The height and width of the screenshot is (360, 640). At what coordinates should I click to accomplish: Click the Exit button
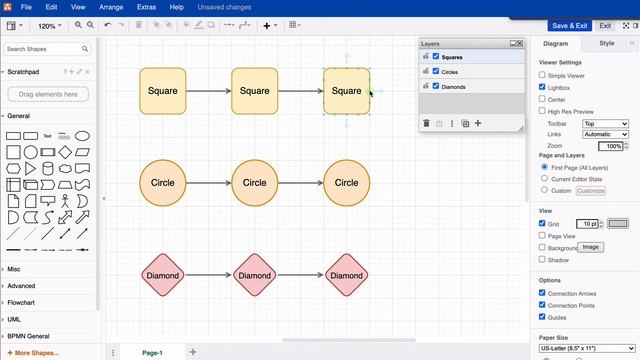605,25
